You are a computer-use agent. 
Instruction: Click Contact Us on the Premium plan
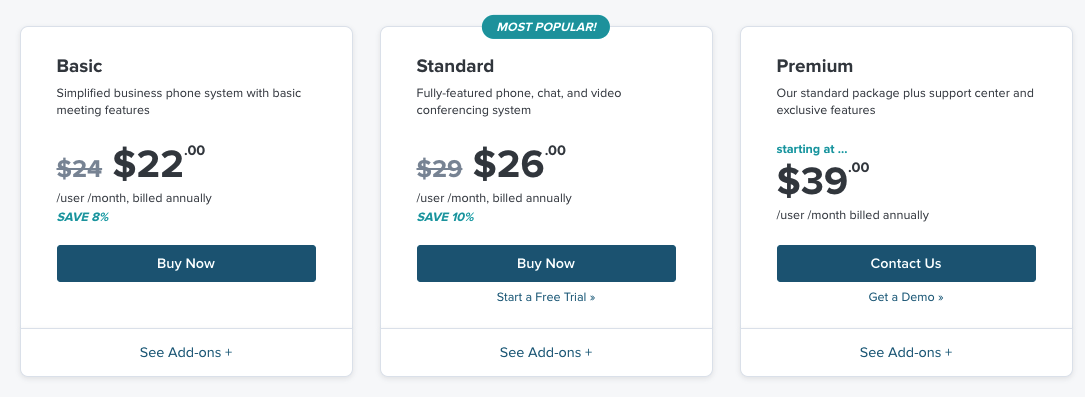coord(906,264)
